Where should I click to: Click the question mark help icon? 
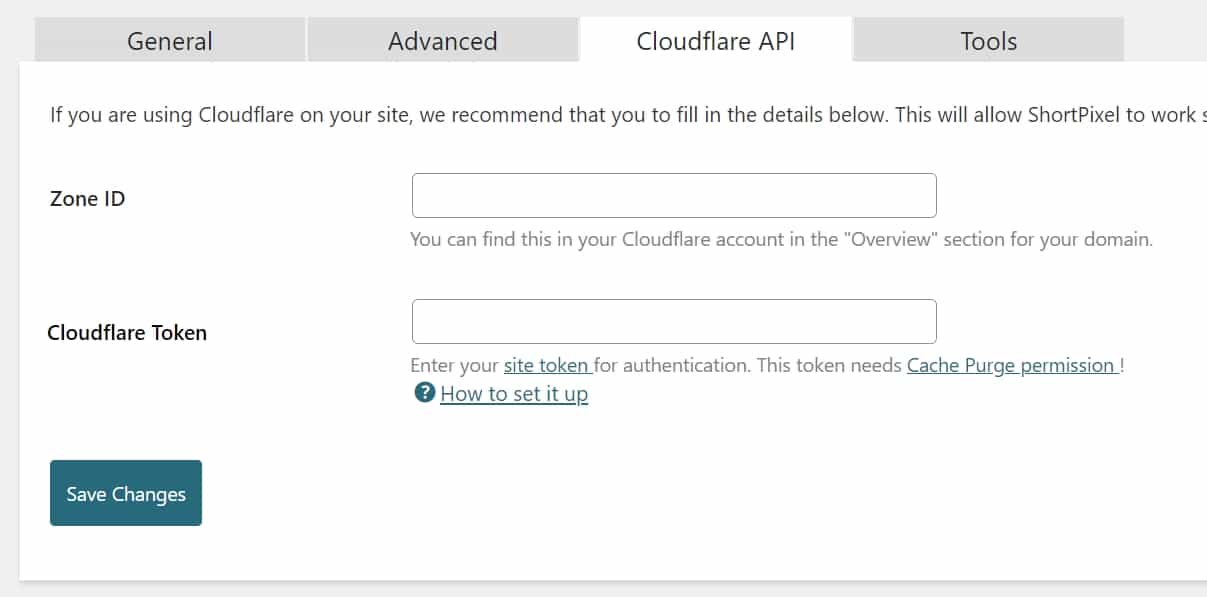424,393
